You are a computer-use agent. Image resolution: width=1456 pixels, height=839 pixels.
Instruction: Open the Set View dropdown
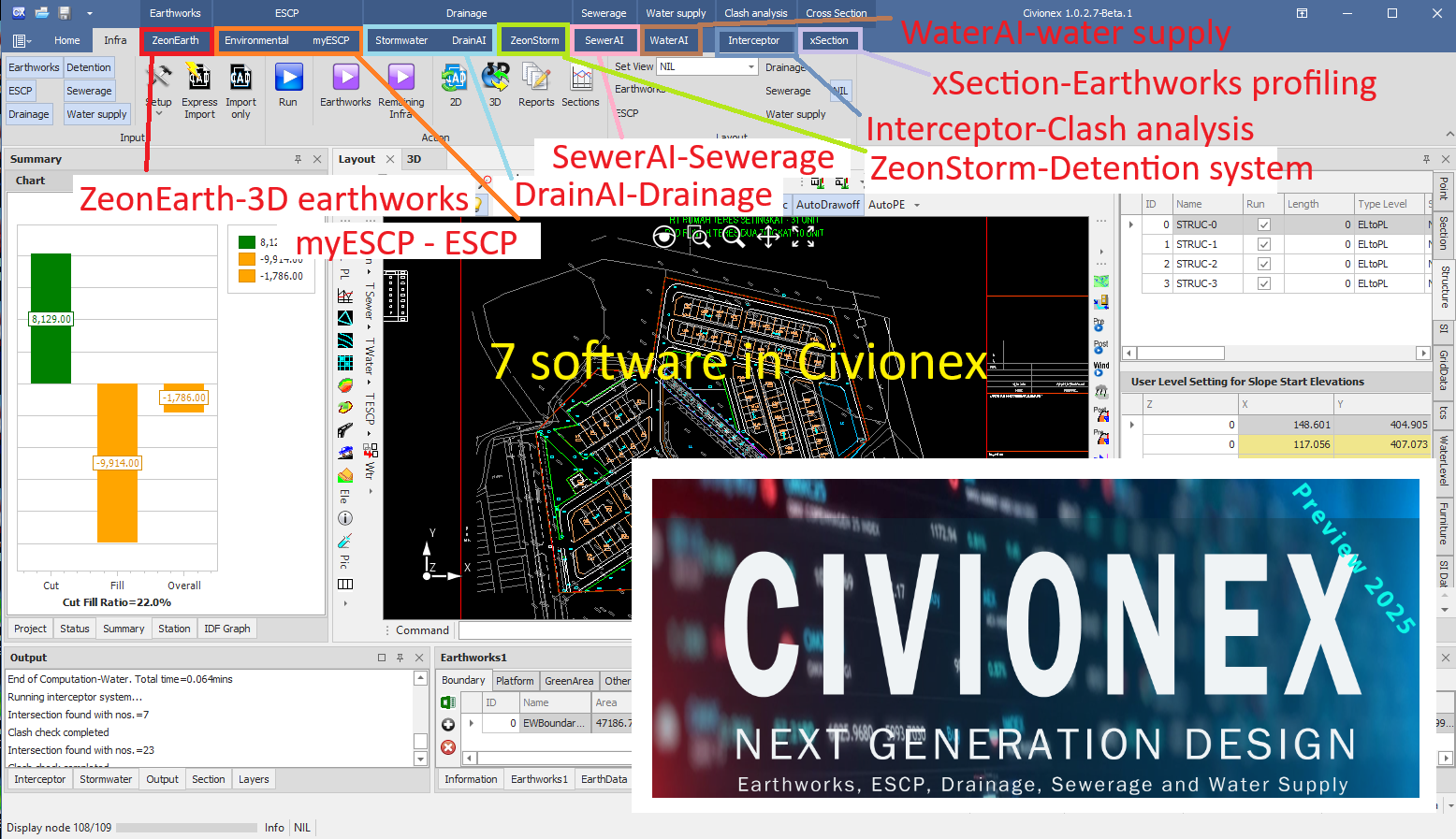click(x=750, y=66)
